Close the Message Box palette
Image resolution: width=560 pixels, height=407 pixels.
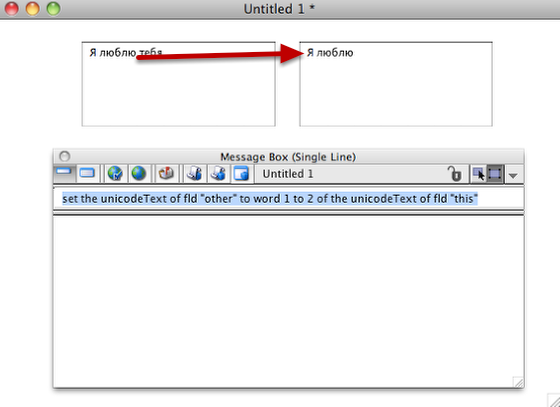[65, 156]
